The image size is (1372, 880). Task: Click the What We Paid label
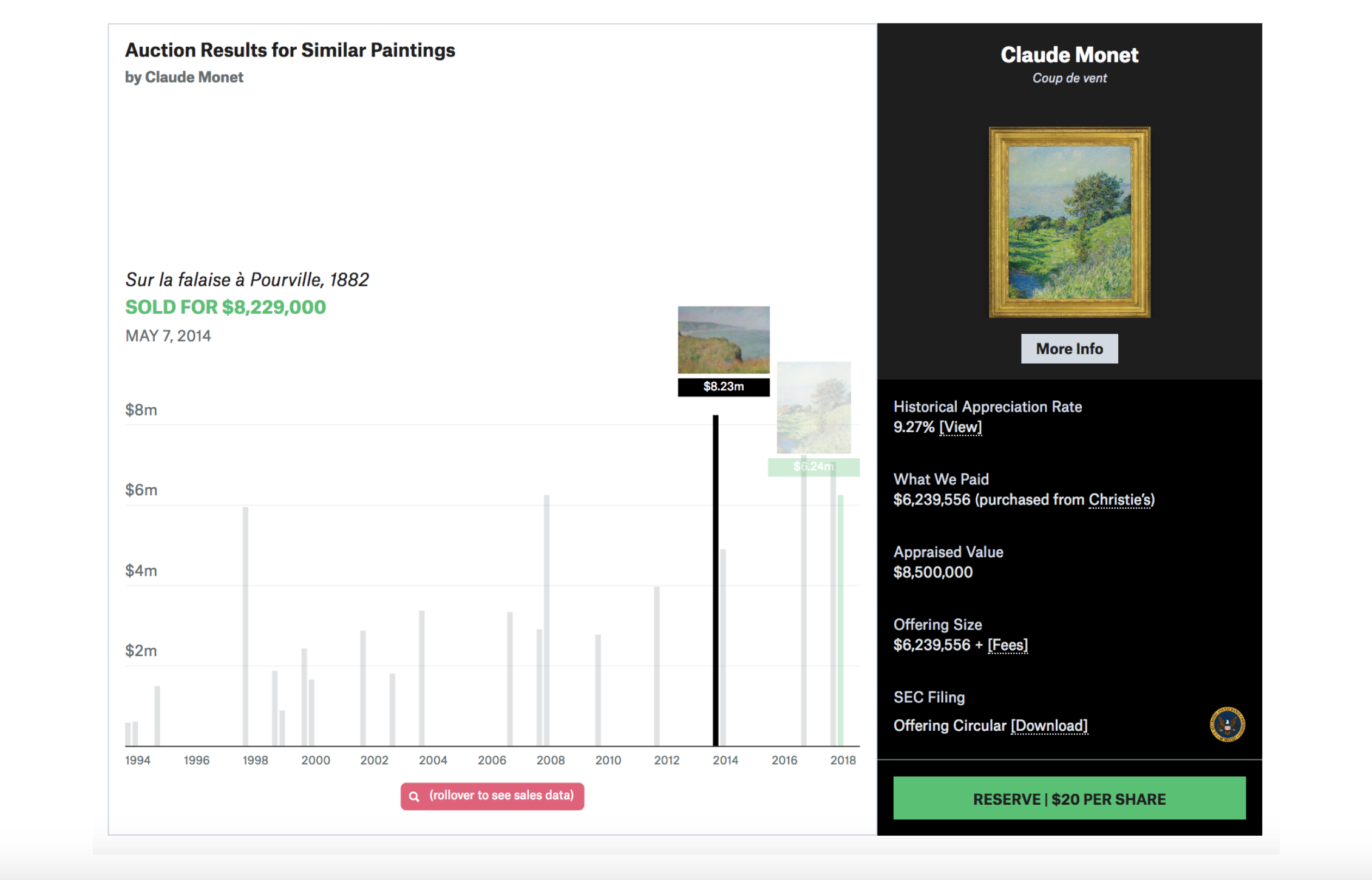tap(941, 479)
